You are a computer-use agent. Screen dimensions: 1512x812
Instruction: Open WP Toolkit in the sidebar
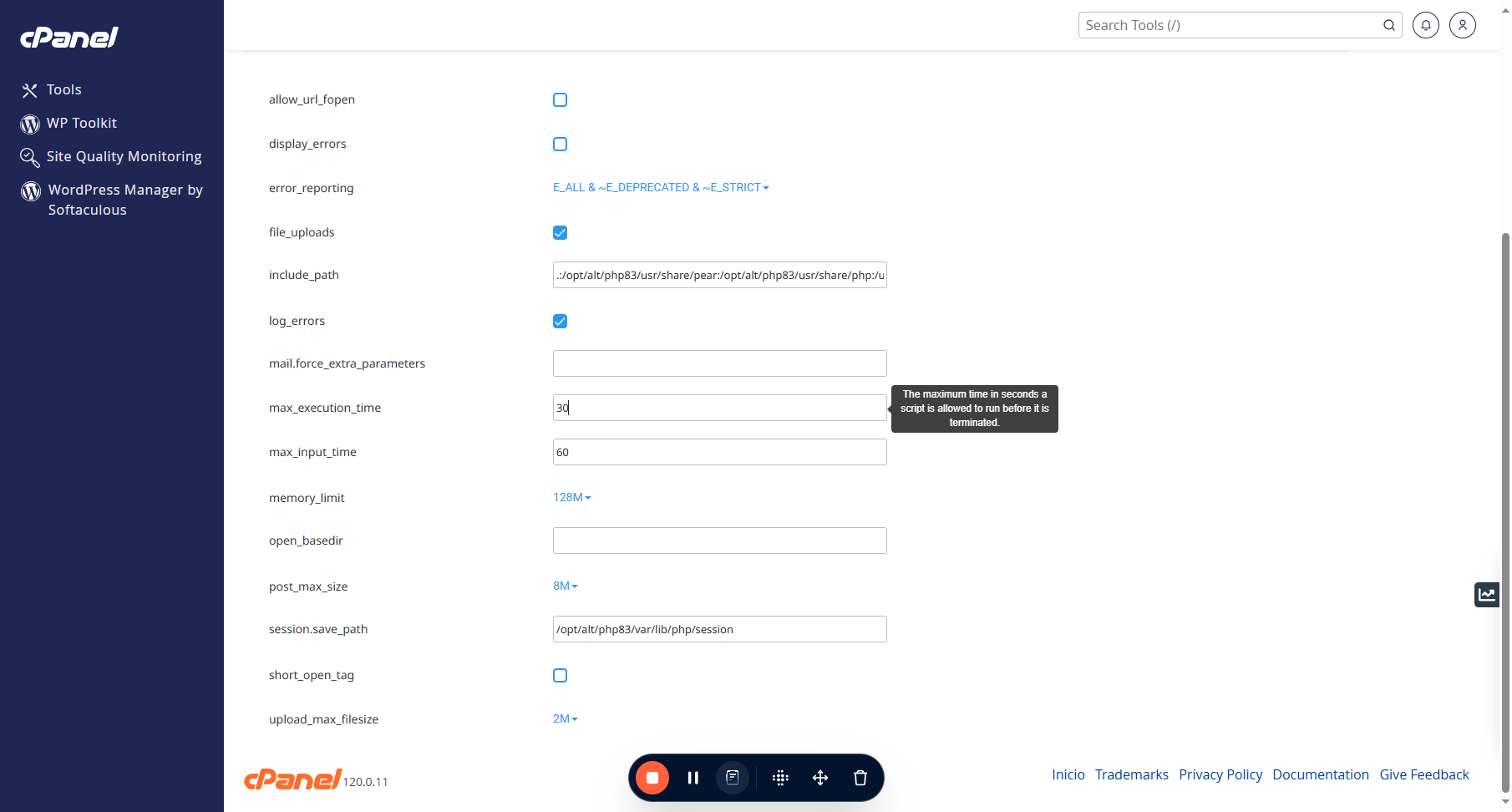pyautogui.click(x=81, y=123)
